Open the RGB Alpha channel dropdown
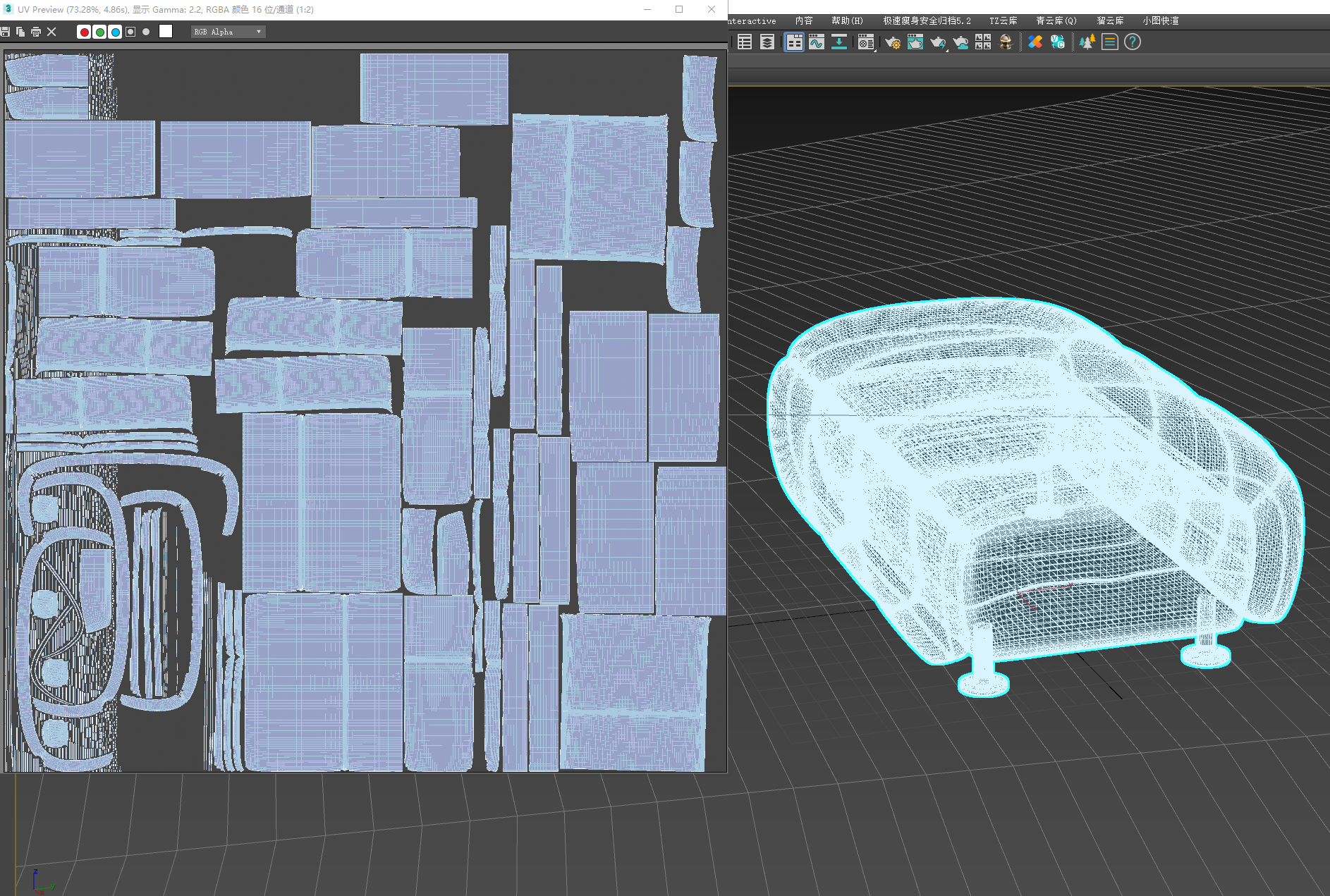1330x896 pixels. pos(228,32)
